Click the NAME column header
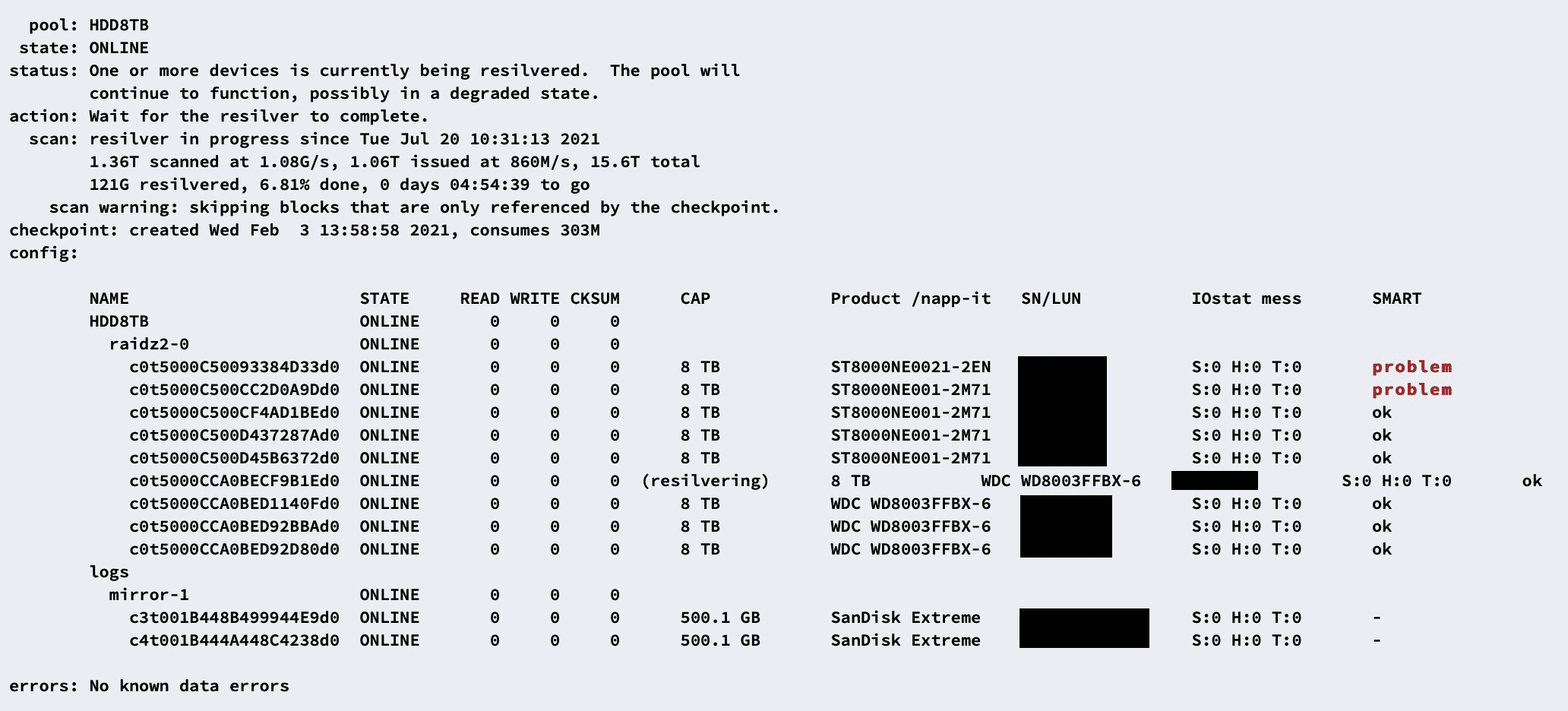Viewport: 1568px width, 711px height. pos(109,299)
